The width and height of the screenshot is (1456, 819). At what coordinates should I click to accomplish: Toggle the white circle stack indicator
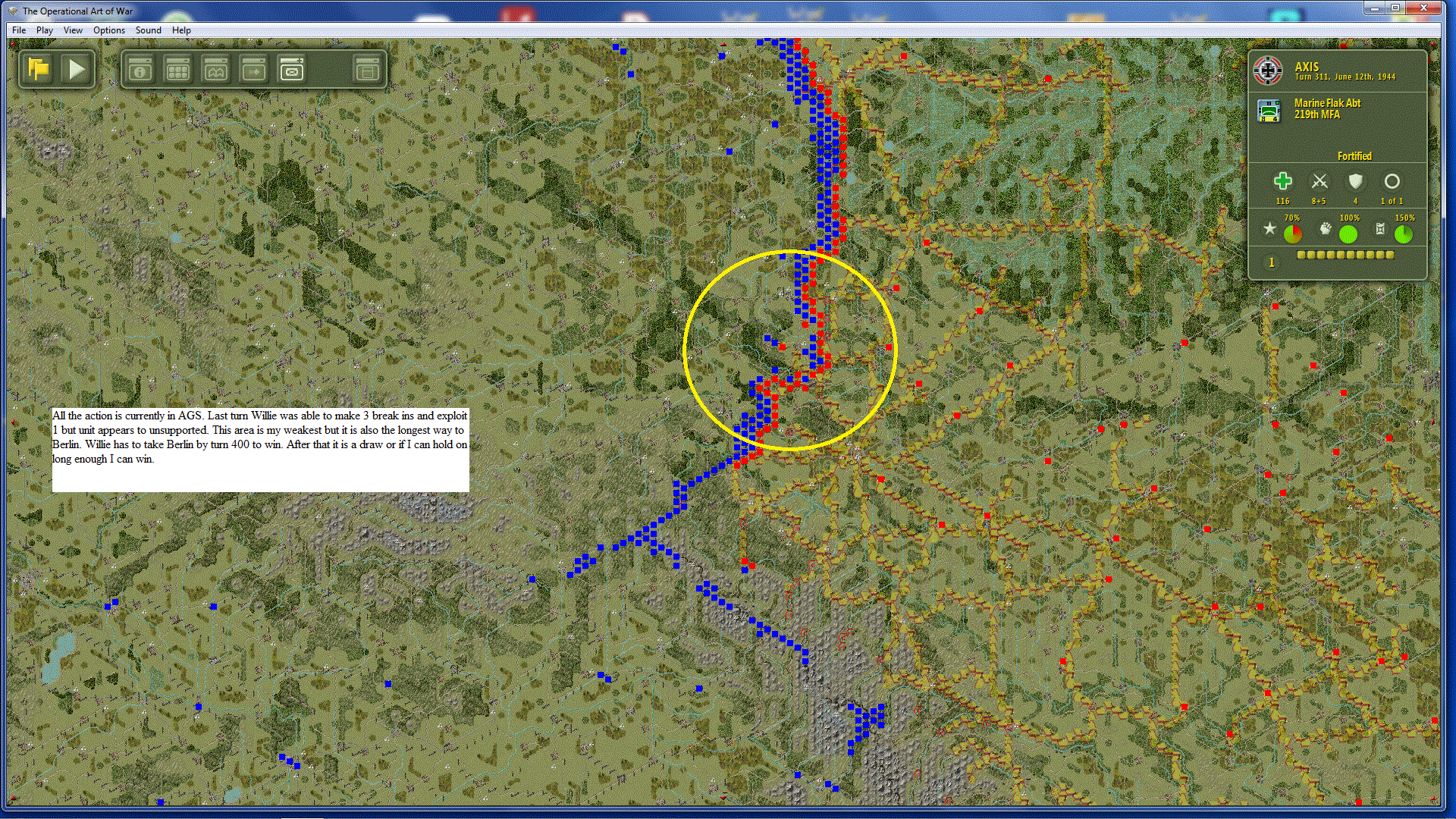pos(1392,181)
